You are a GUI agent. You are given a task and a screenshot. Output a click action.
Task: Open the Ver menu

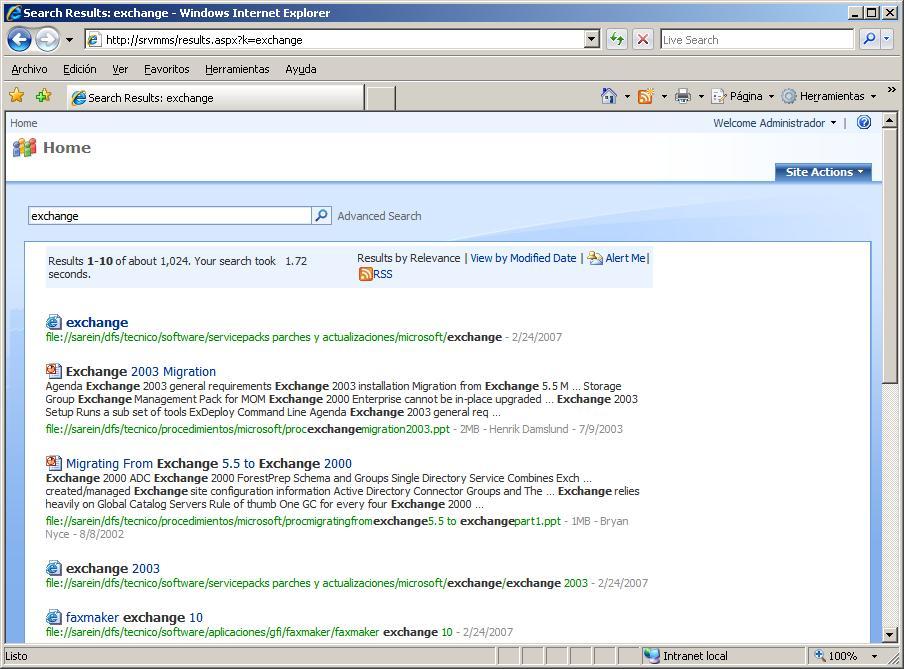[x=120, y=69]
